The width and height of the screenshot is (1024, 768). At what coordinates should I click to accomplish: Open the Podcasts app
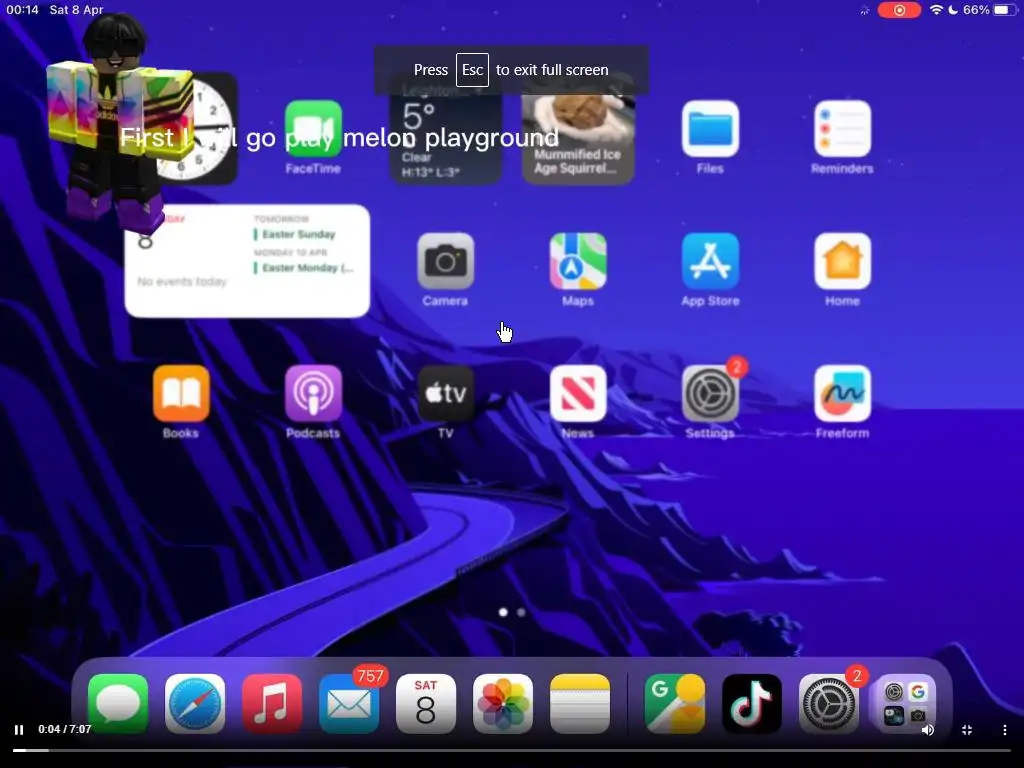(313, 393)
